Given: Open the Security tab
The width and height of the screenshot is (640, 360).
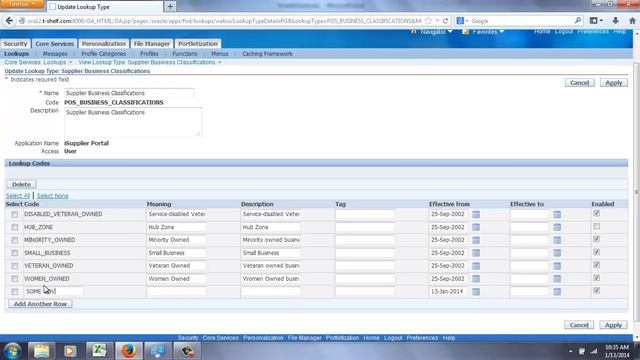Looking at the screenshot, I should click(x=16, y=44).
